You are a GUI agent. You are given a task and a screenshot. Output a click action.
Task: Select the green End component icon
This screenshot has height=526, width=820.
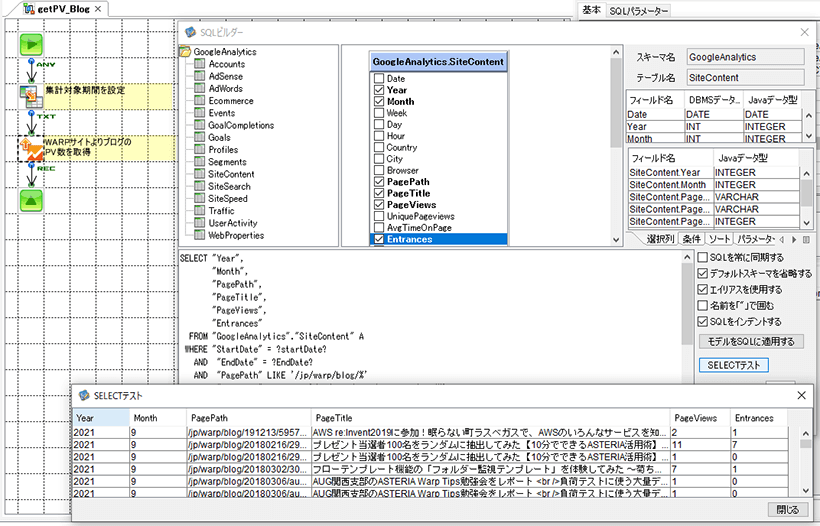[31, 200]
